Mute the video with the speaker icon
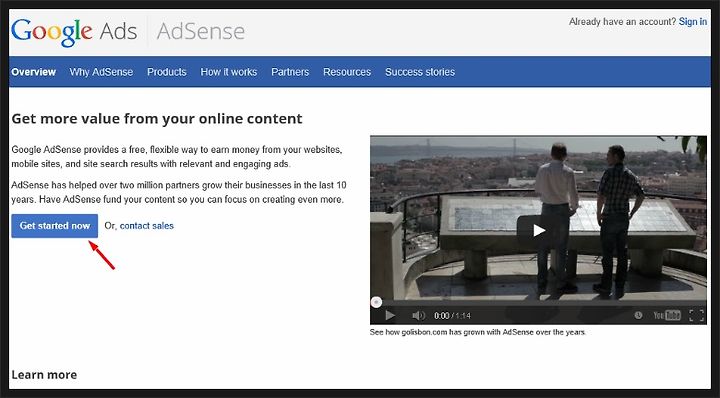The image size is (720, 398). [418, 315]
